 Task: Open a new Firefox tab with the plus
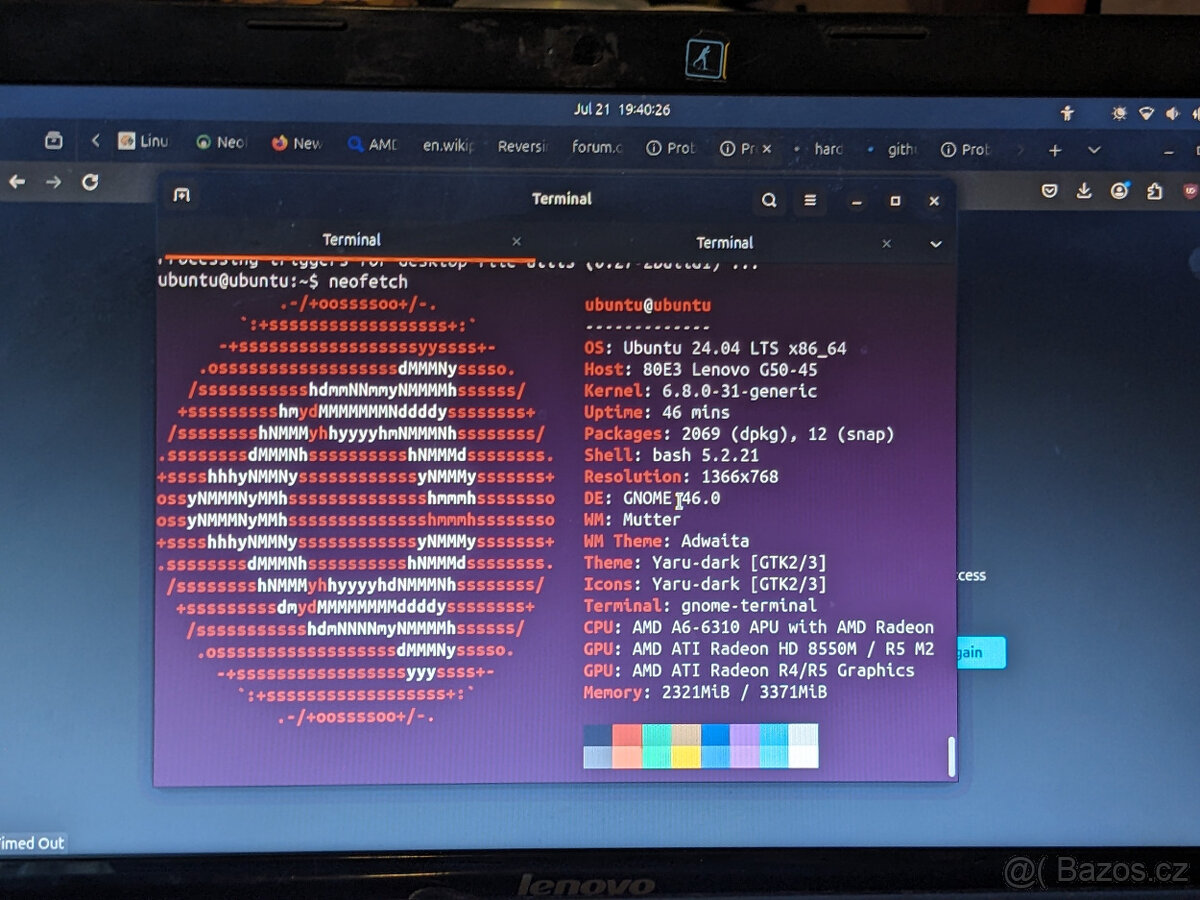point(1054,150)
